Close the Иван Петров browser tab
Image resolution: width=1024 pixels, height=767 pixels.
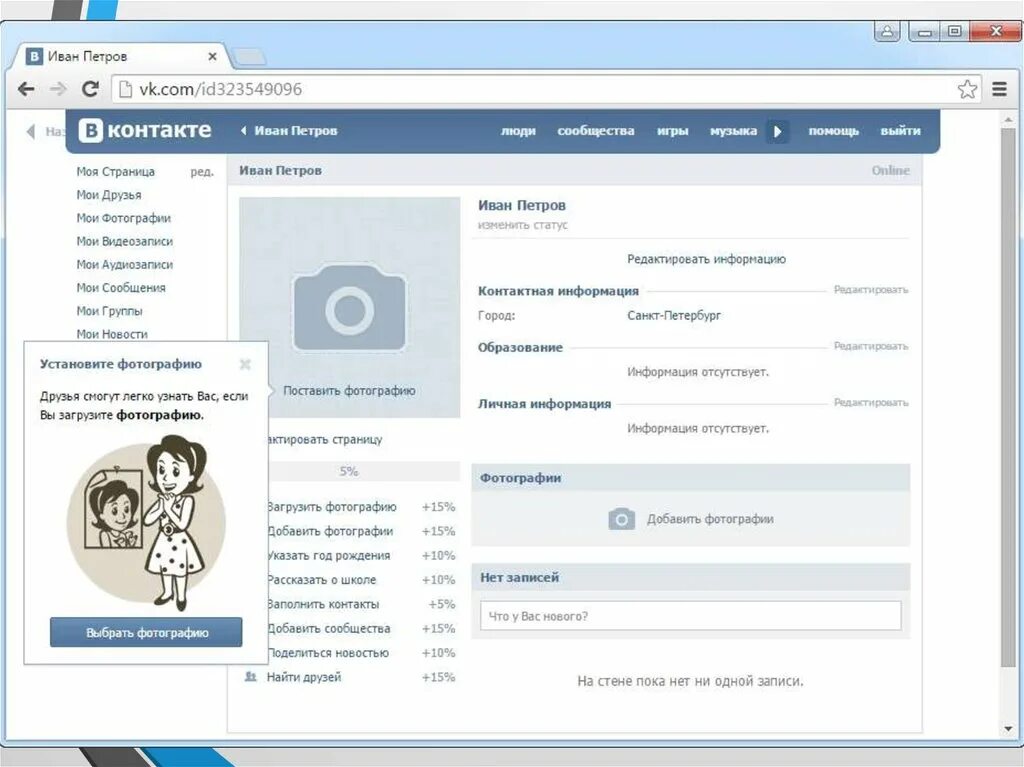coord(212,57)
